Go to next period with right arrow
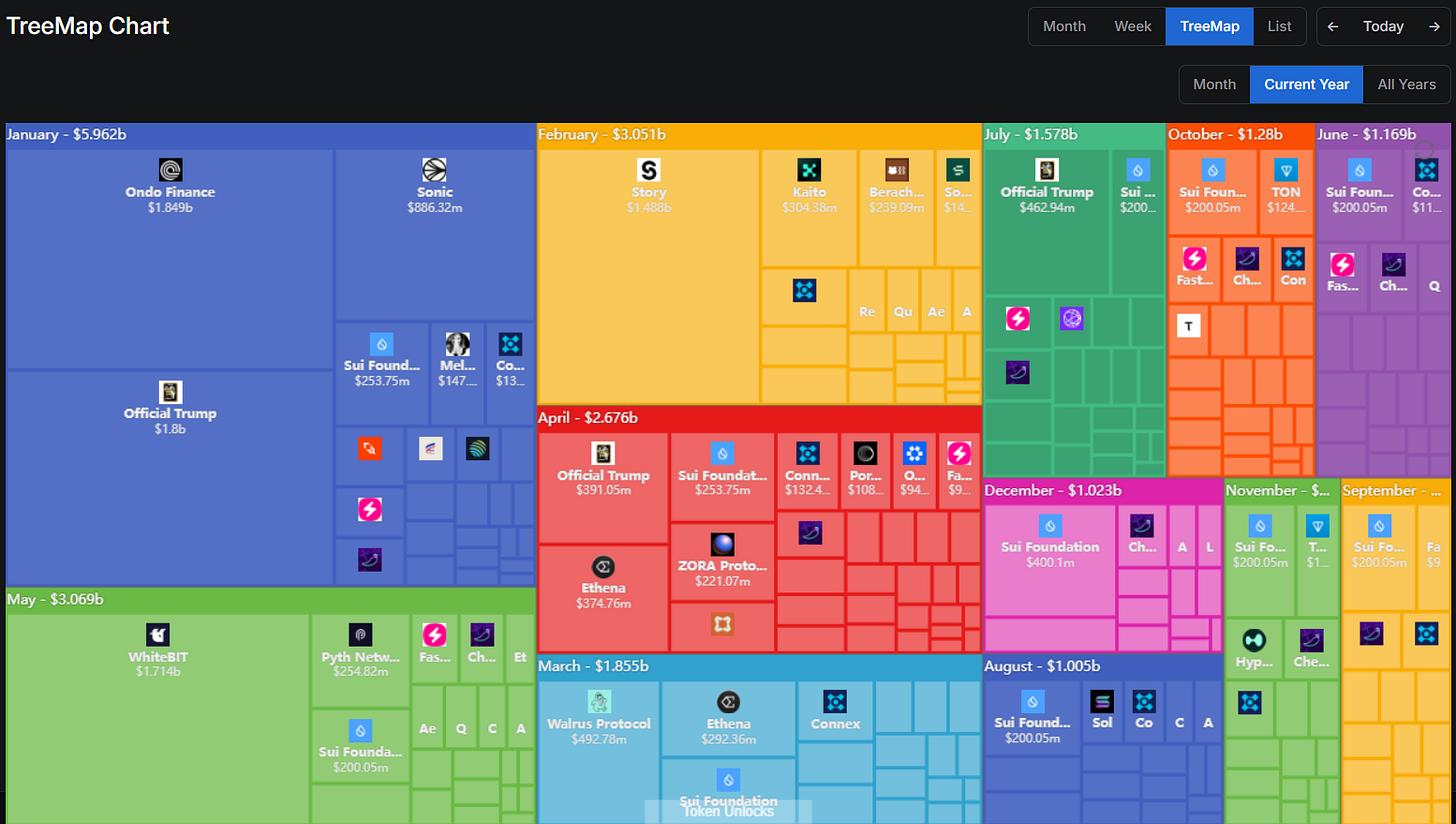 [1434, 27]
